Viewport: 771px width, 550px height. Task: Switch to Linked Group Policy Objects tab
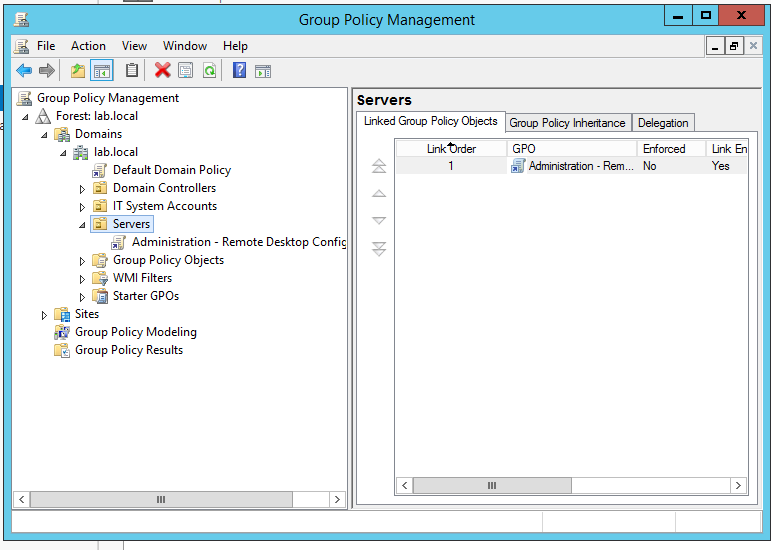point(431,121)
